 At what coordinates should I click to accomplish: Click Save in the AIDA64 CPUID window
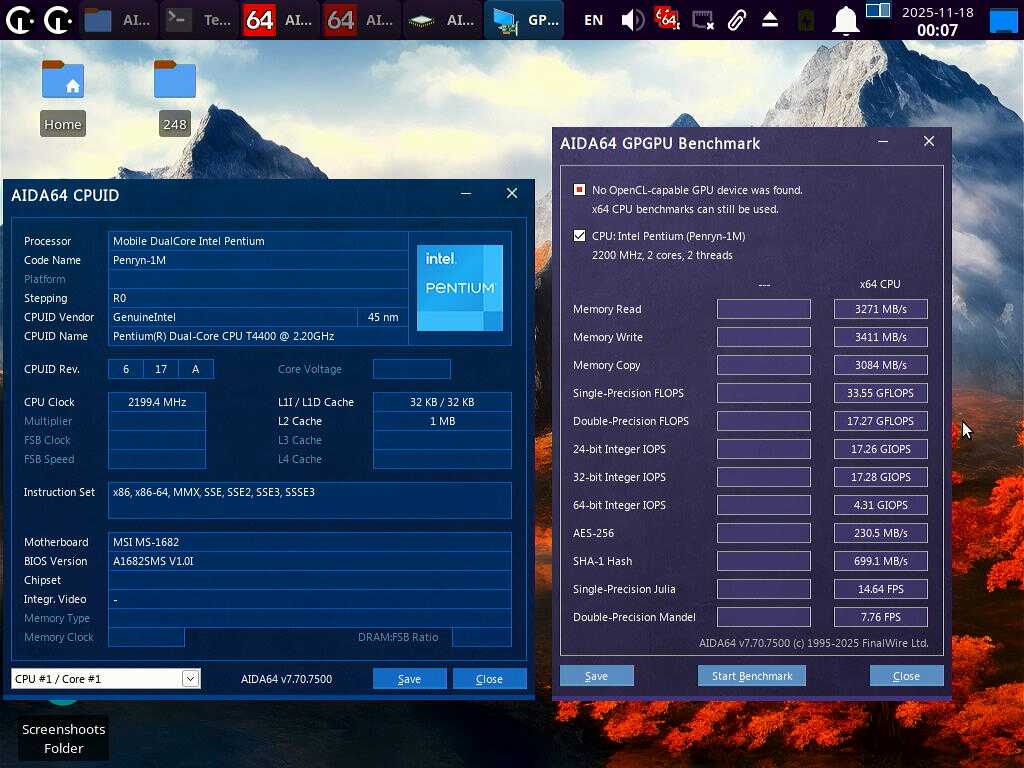pyautogui.click(x=409, y=679)
